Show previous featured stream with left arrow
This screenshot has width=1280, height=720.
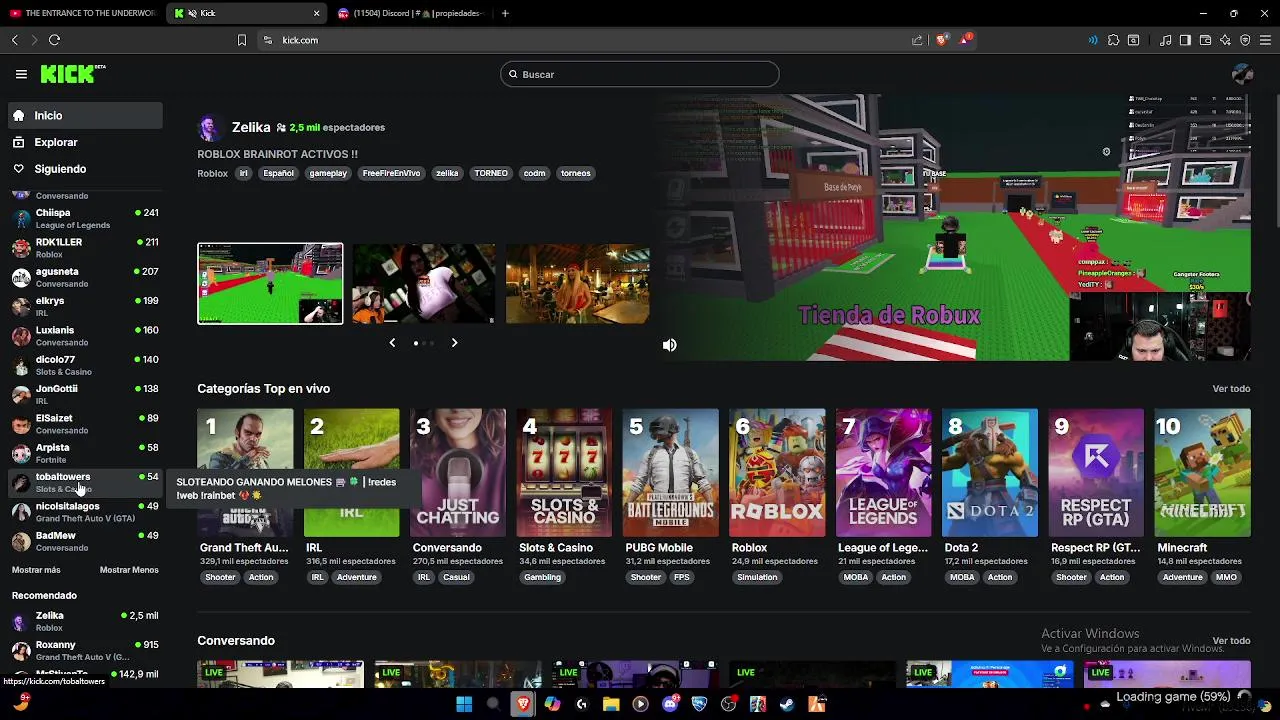[392, 343]
